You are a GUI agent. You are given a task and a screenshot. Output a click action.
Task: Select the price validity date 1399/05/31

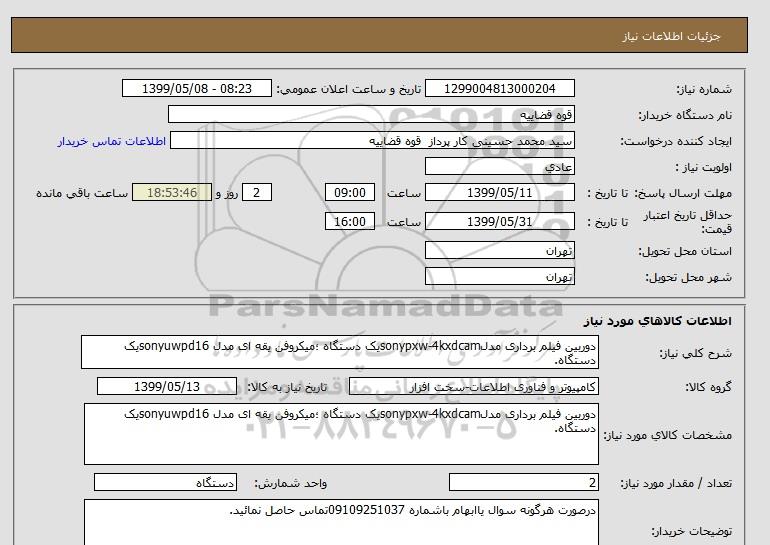[499, 221]
